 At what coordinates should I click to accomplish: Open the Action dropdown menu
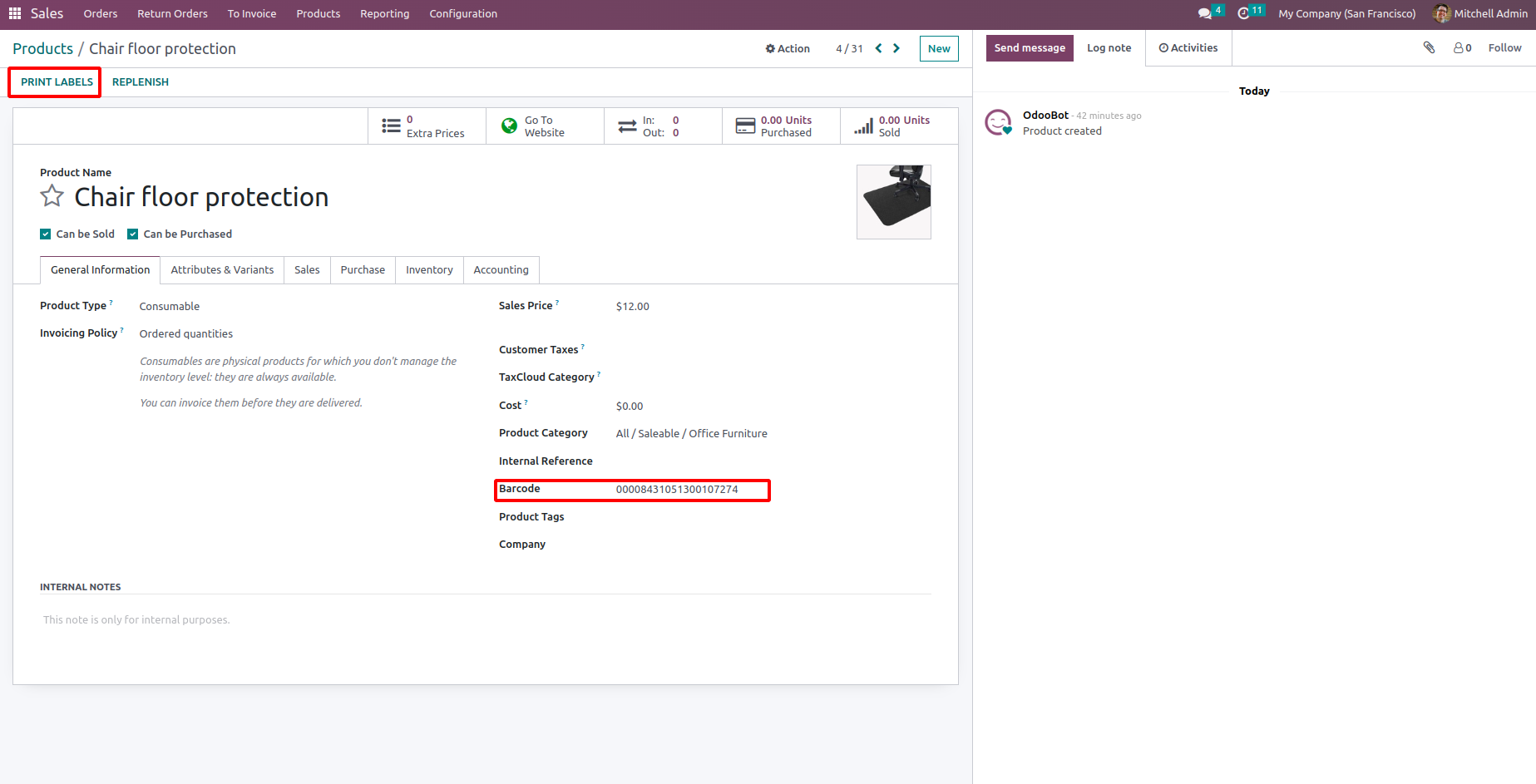pyautogui.click(x=788, y=48)
